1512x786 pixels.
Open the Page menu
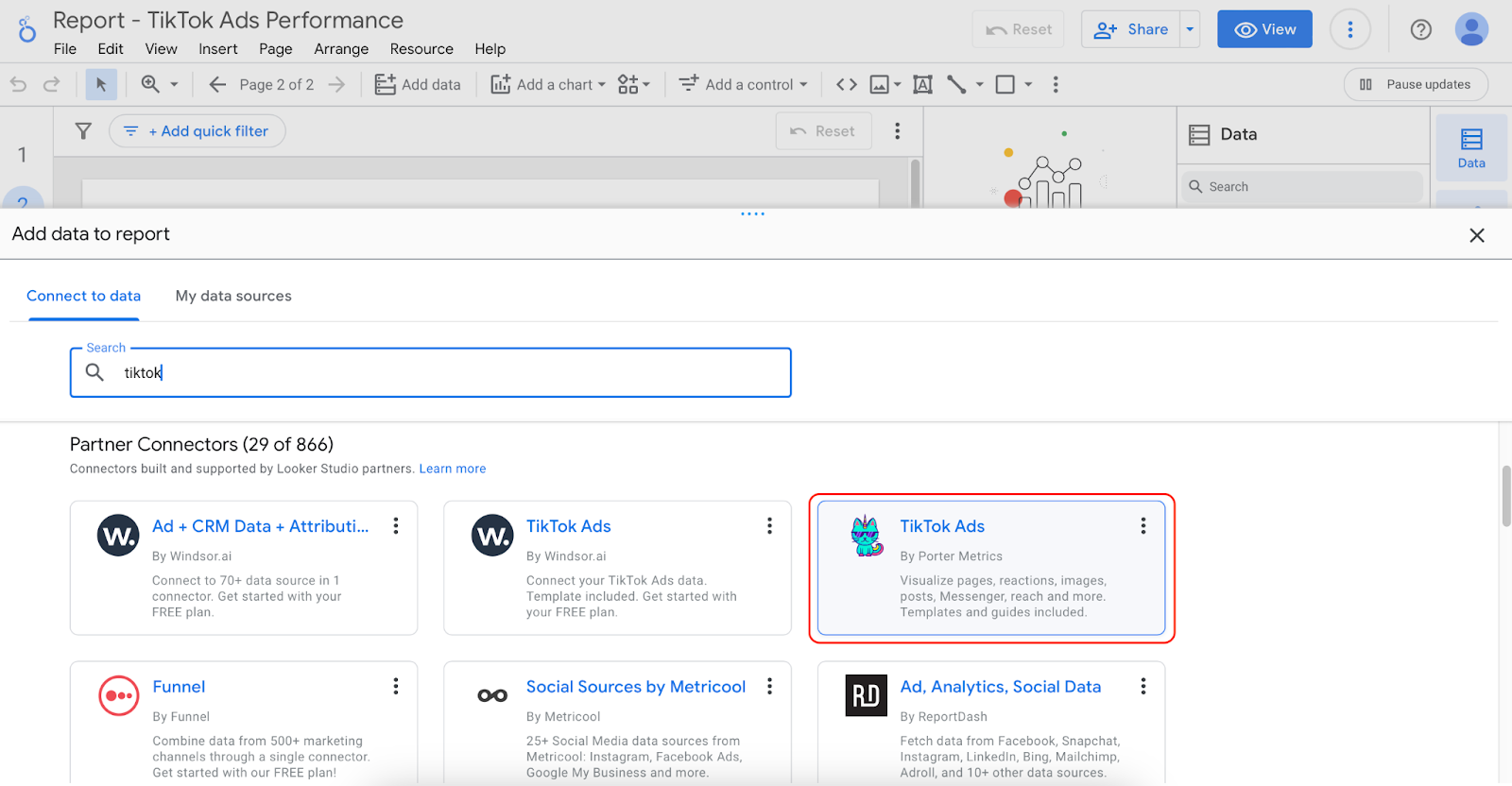(276, 49)
